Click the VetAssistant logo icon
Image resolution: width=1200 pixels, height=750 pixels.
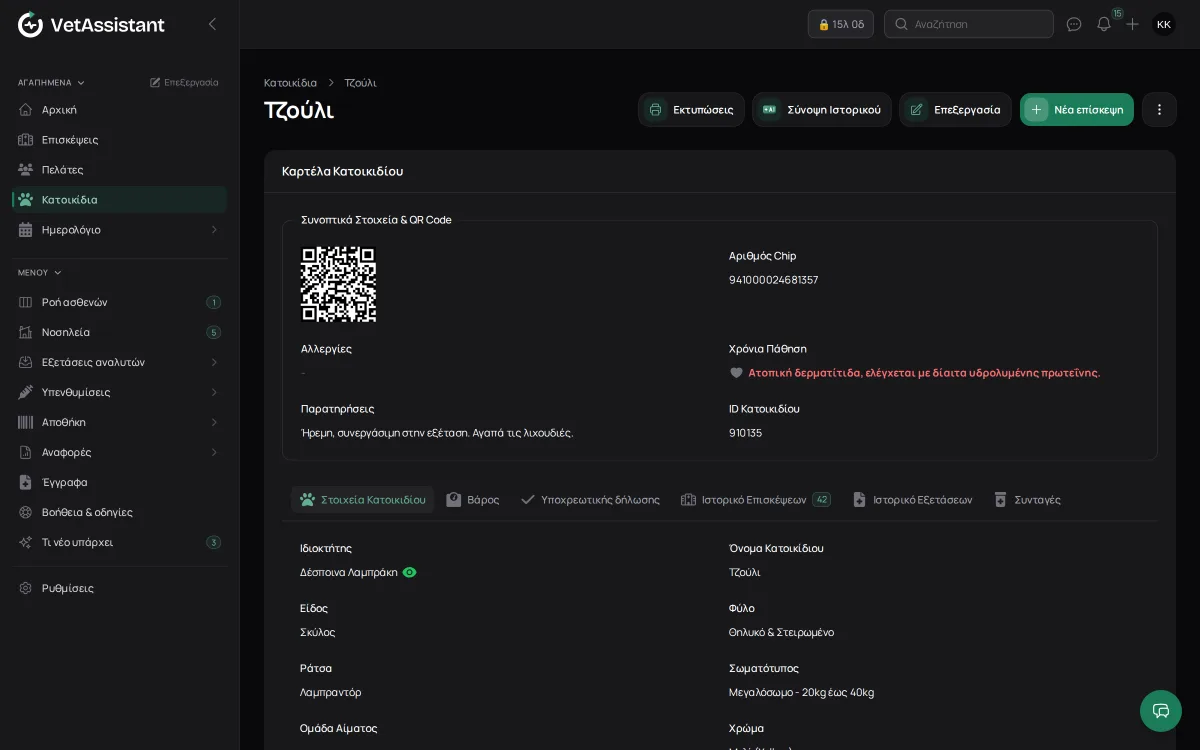tap(31, 24)
